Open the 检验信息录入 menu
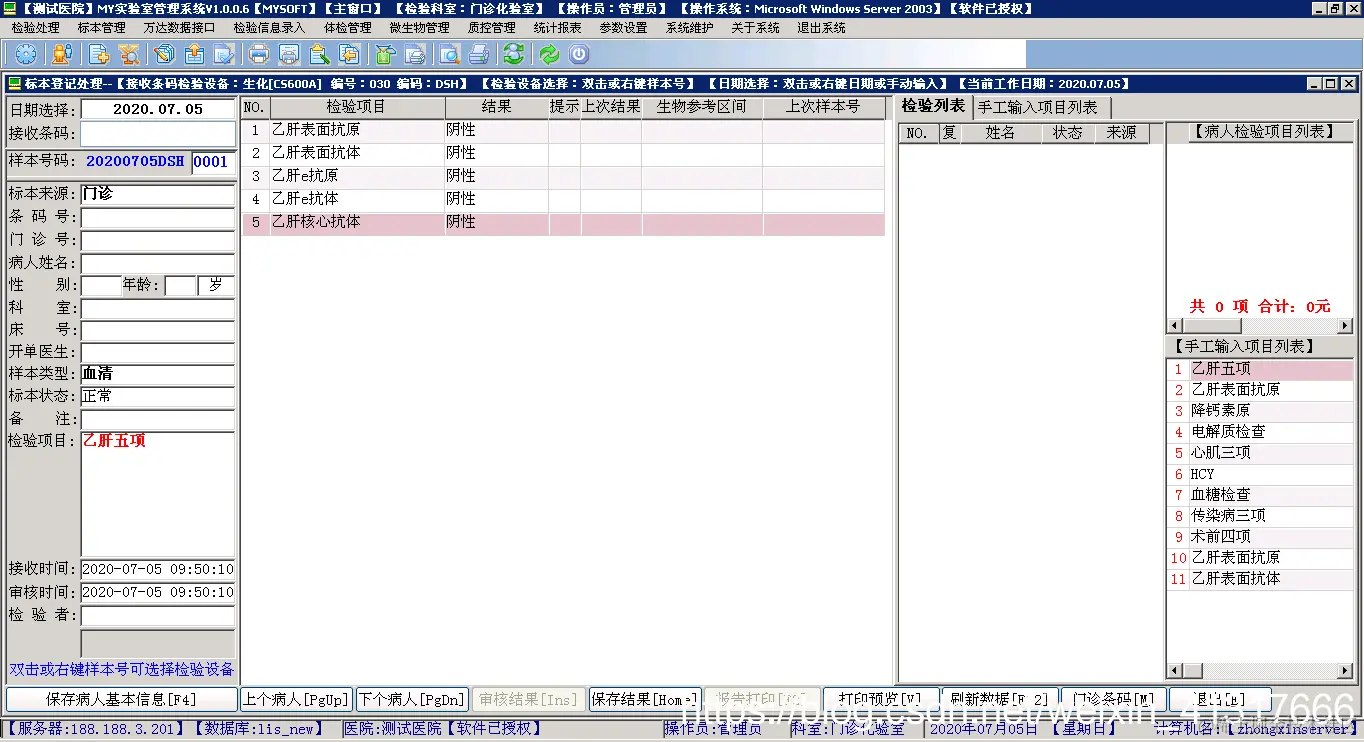1364x742 pixels. point(269,28)
